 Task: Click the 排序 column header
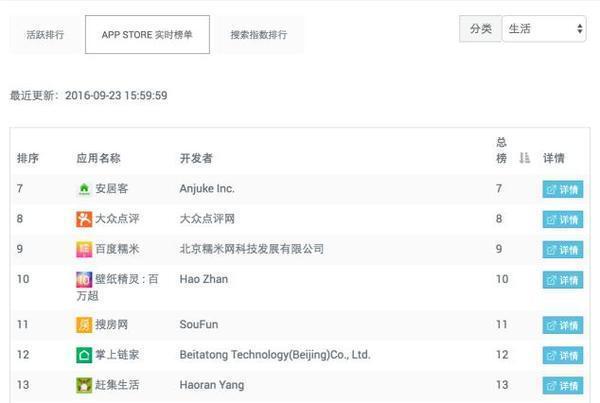coord(28,158)
